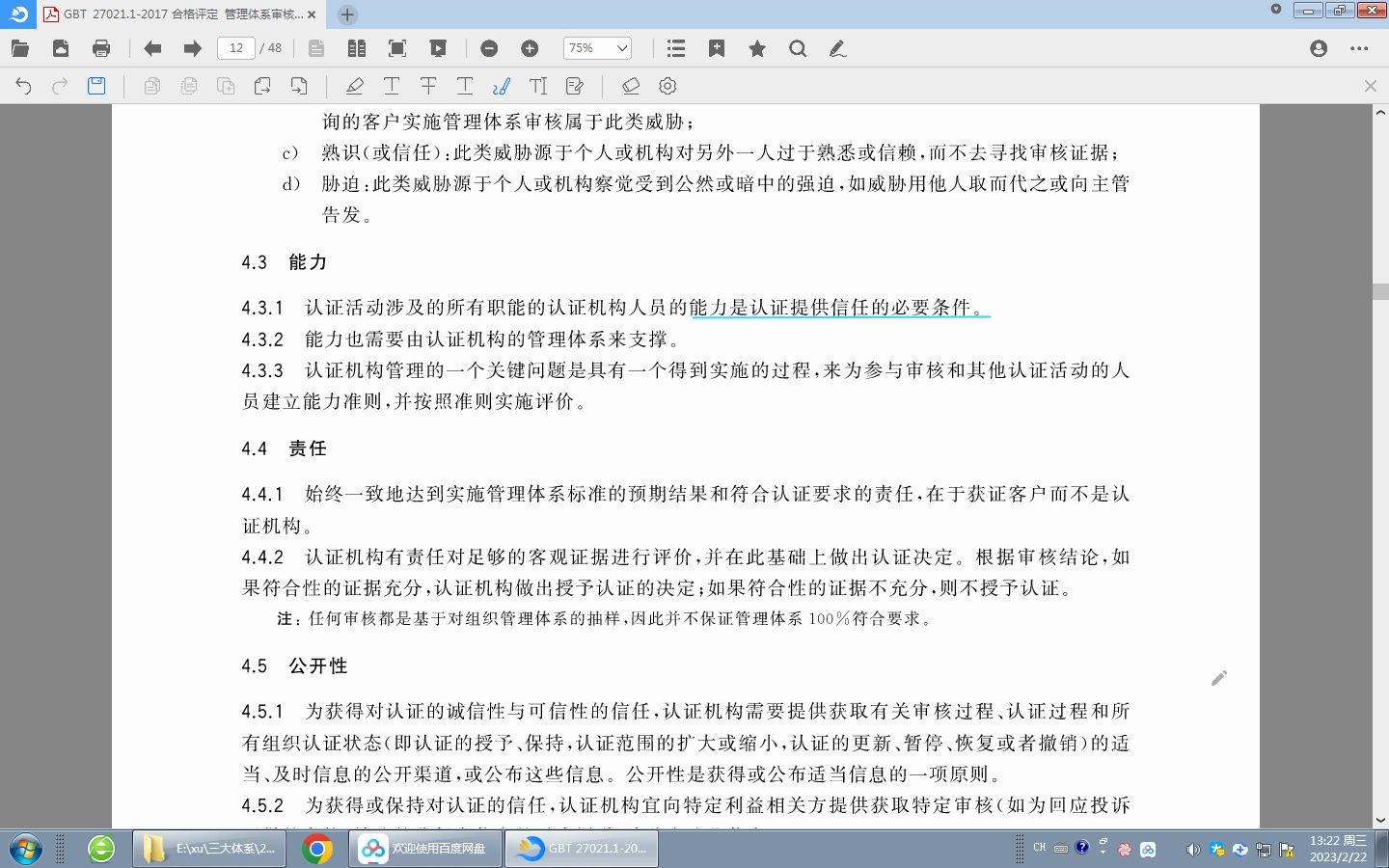Viewport: 1389px width, 868px height.
Task: Click the rotate page left icon
Action: pos(262,86)
